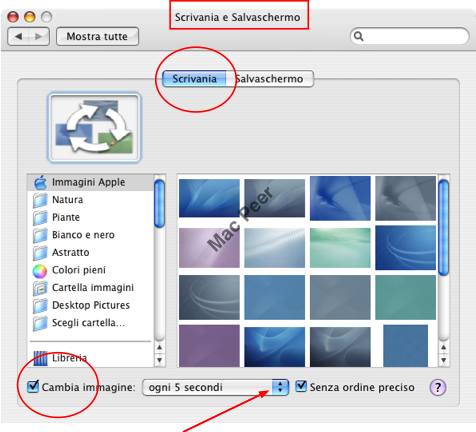
Task: Click the rotating pictures preview well
Action: point(95,128)
